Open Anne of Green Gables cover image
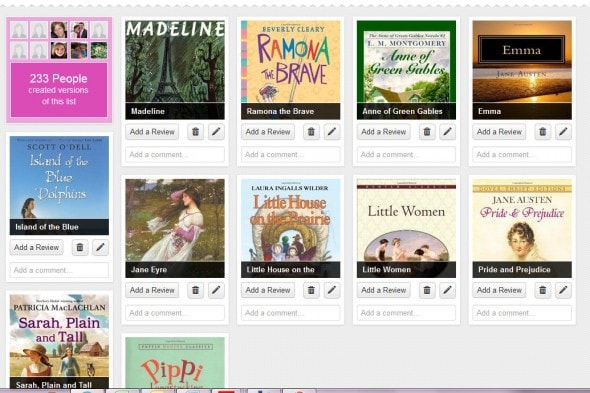This screenshot has width=590, height=393. (x=406, y=70)
